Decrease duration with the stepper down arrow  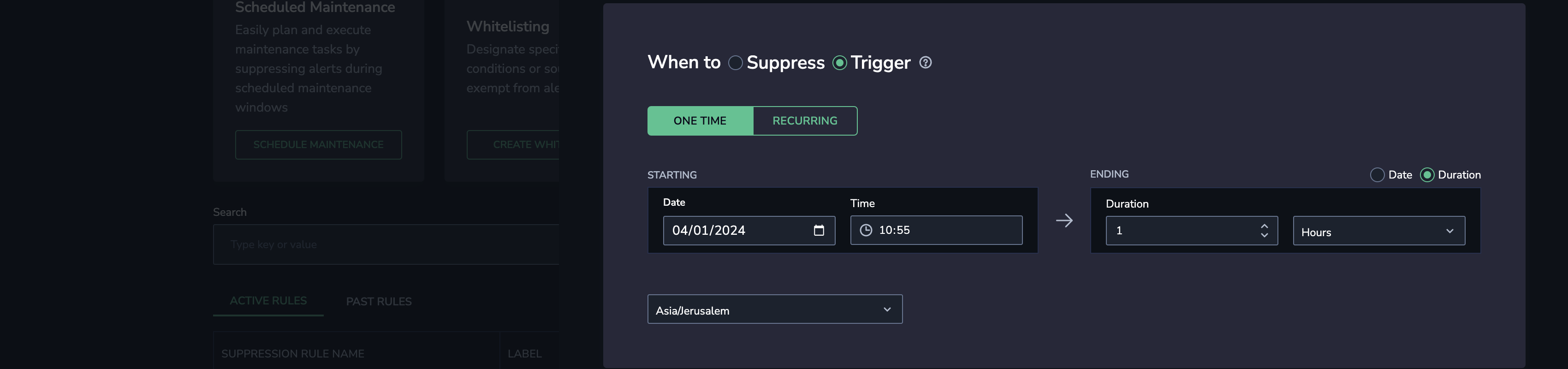click(x=1264, y=235)
